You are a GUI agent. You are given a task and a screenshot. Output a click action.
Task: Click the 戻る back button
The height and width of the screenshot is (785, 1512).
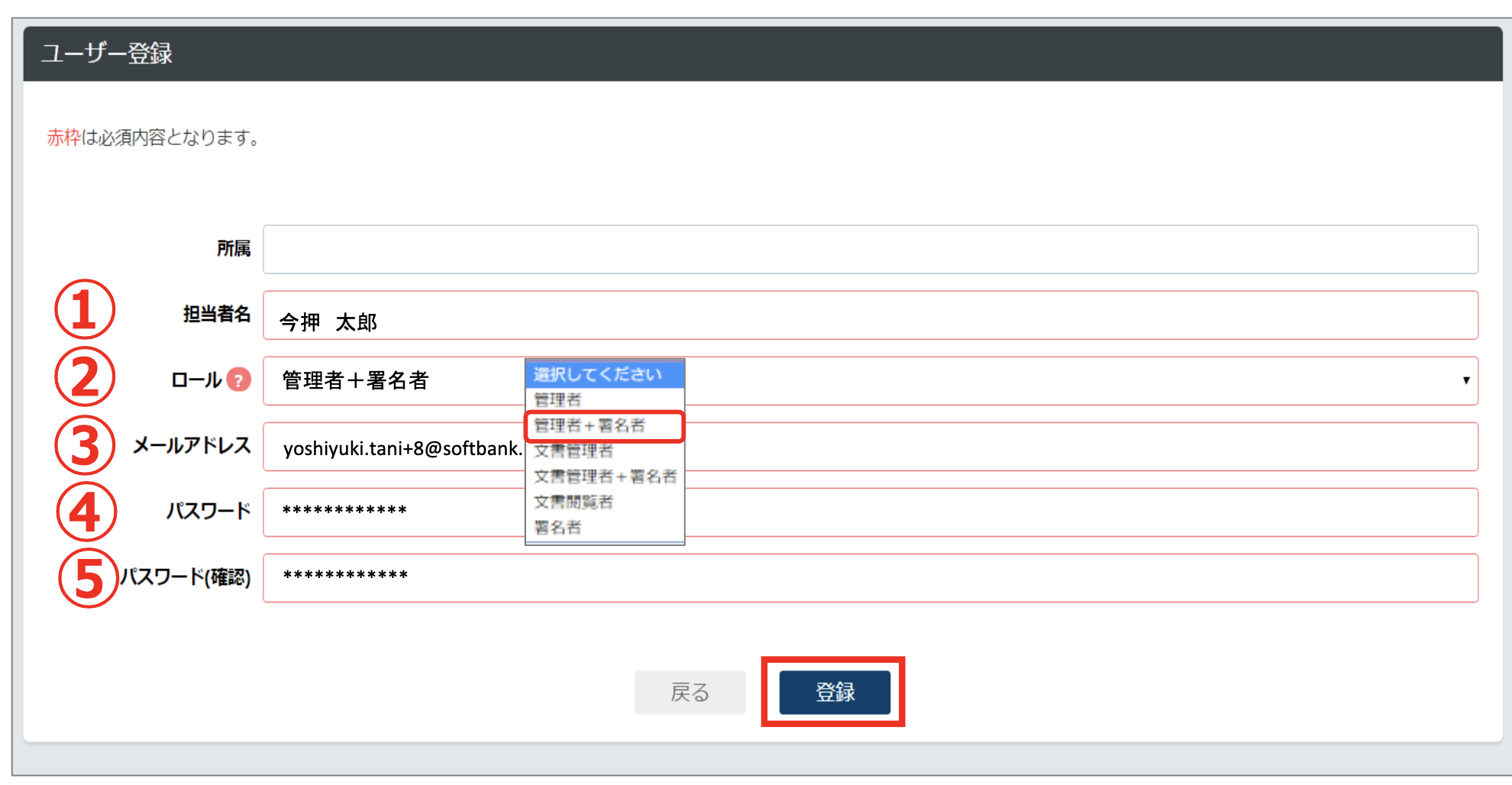pyautogui.click(x=690, y=692)
